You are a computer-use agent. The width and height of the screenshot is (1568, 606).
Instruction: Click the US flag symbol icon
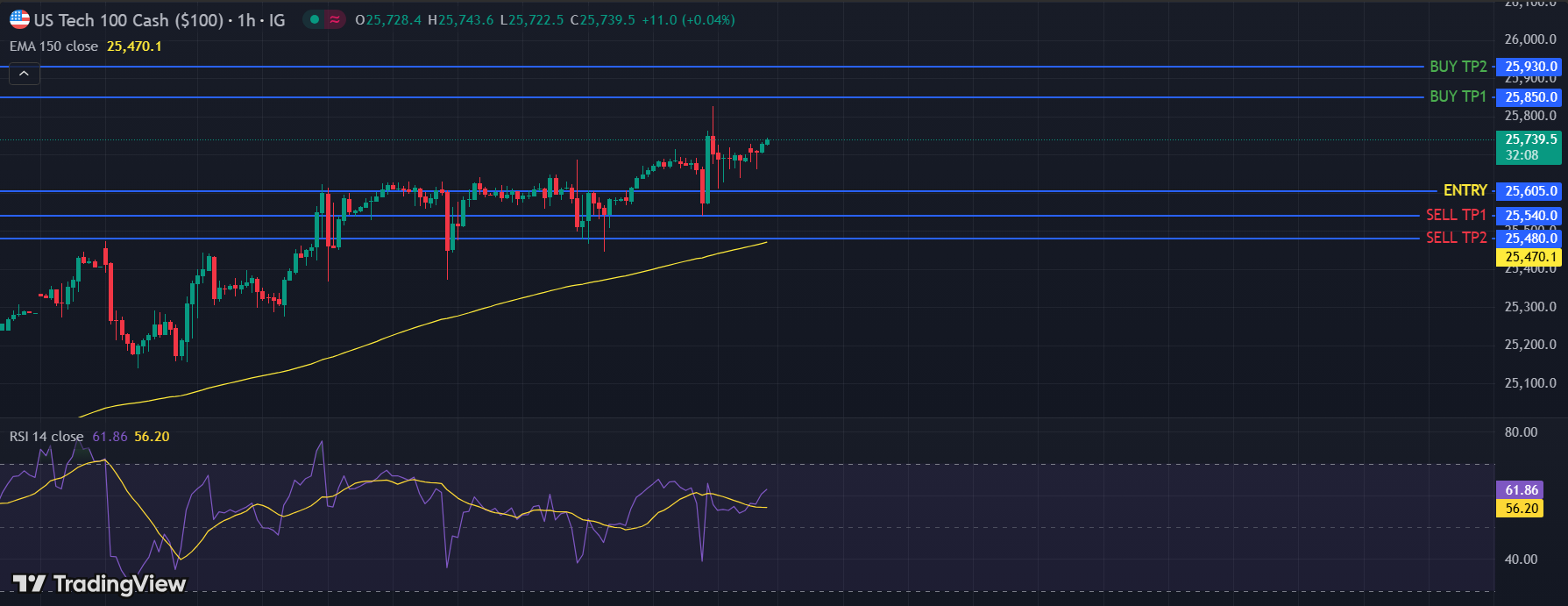pyautogui.click(x=19, y=19)
